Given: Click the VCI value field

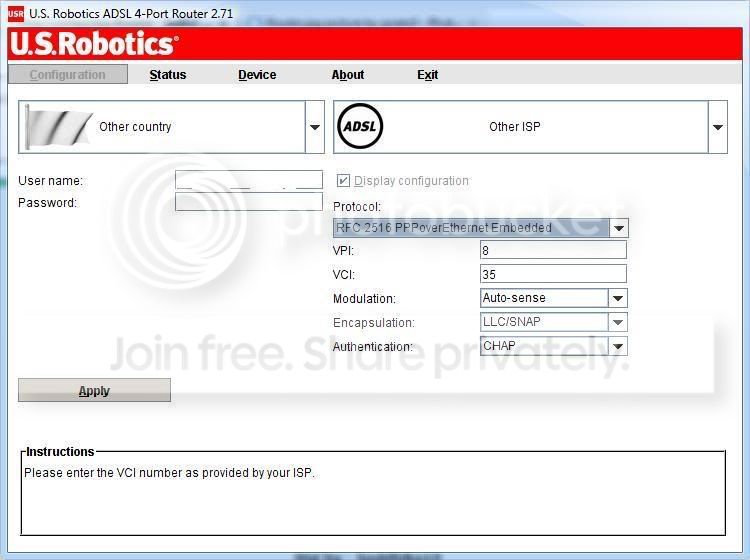Looking at the screenshot, I should pos(553,274).
